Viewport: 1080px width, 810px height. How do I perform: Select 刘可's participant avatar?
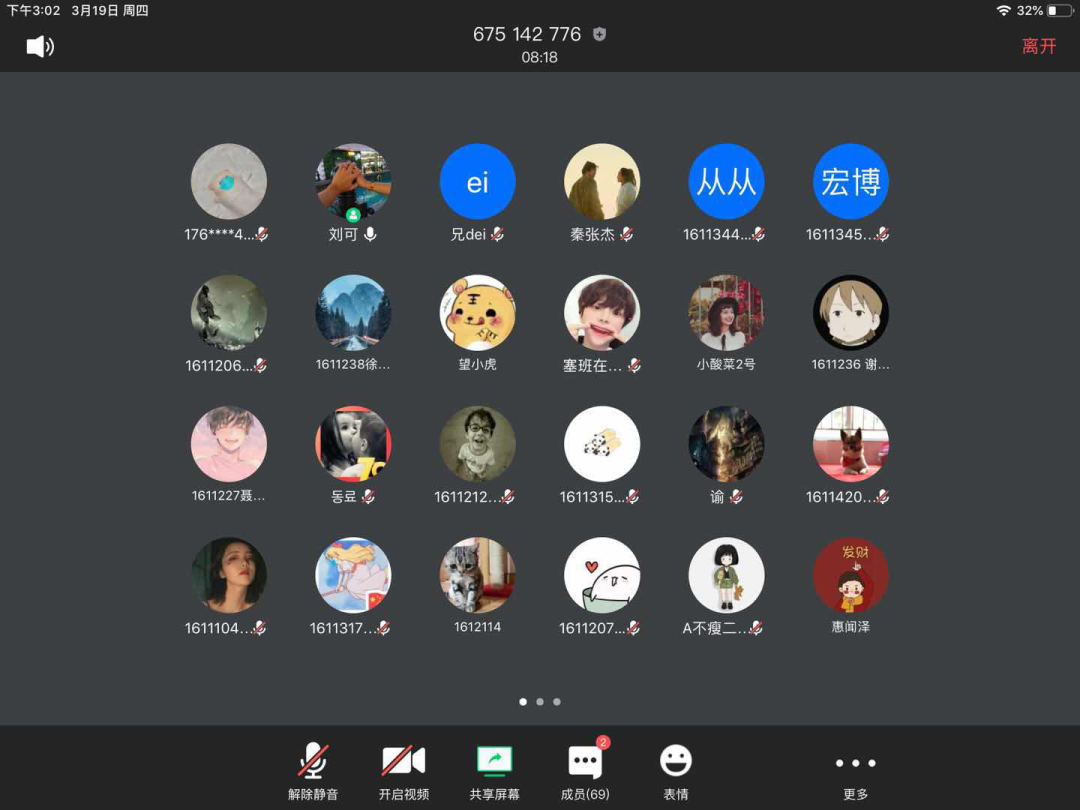(x=353, y=182)
